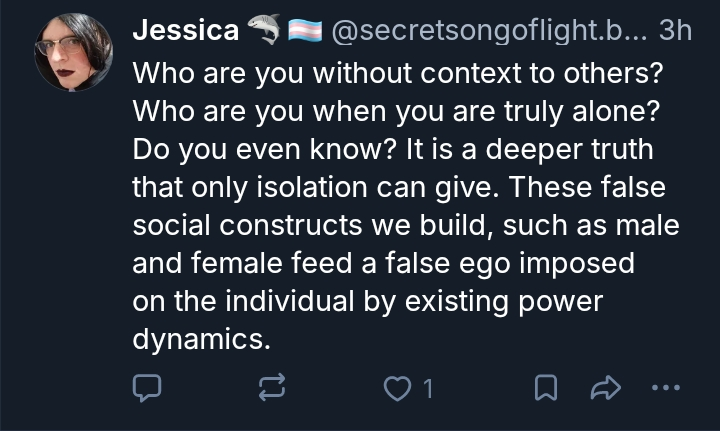
Task: Click the reply speech bubble icon
Action: click(x=148, y=388)
